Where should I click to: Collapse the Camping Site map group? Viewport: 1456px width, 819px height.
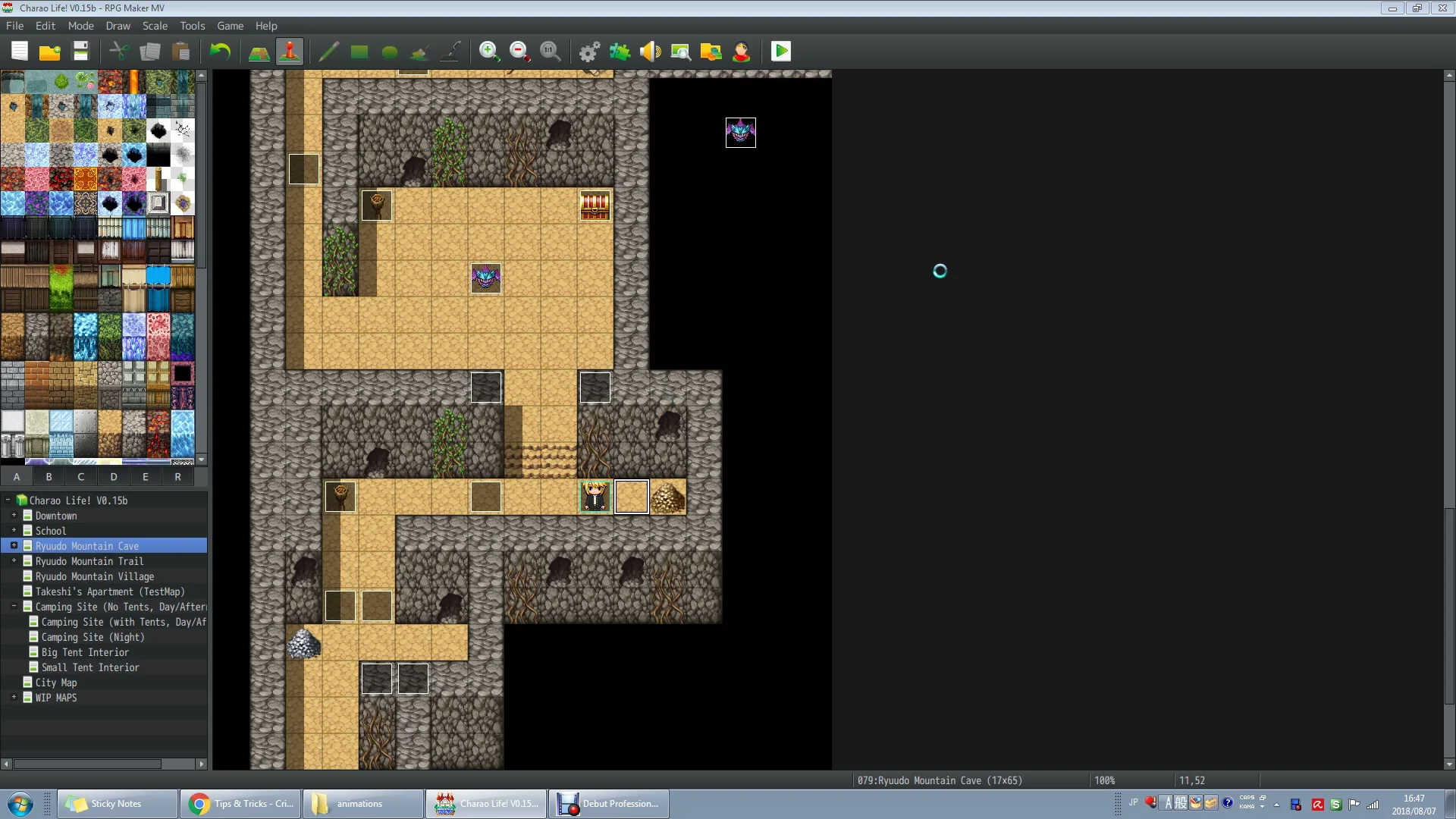point(14,607)
